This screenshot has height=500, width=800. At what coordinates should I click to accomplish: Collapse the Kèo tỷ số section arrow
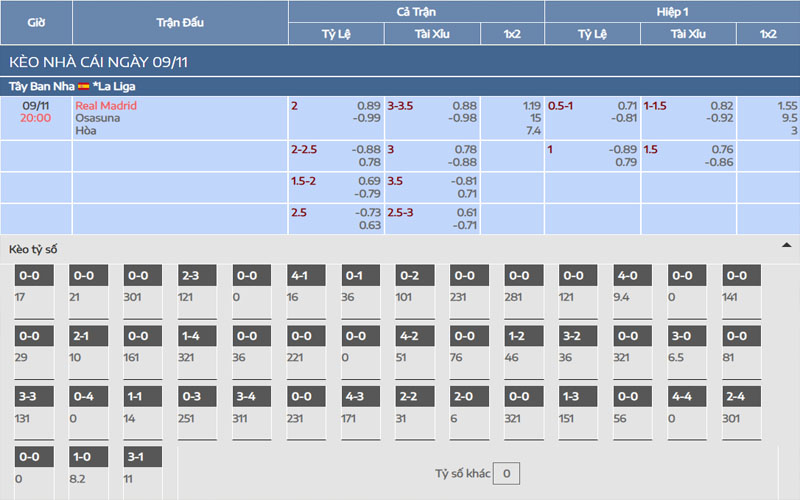[786, 245]
